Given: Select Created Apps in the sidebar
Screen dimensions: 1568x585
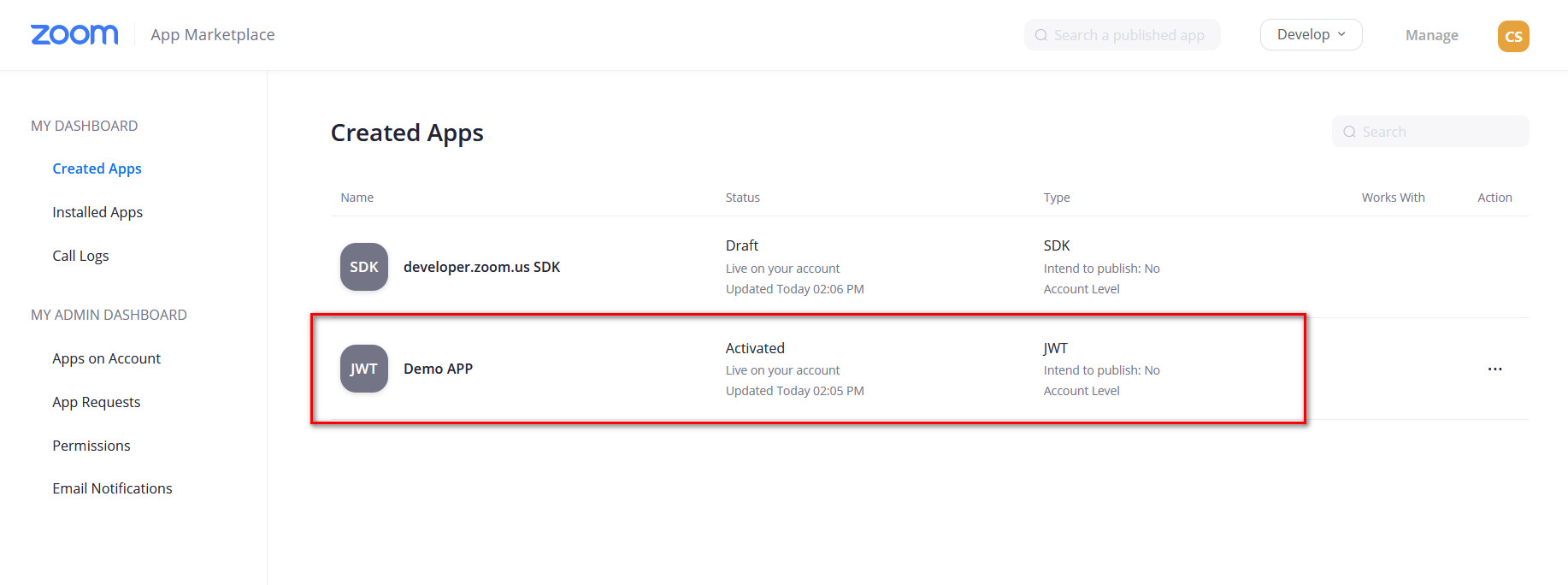Looking at the screenshot, I should coord(97,168).
